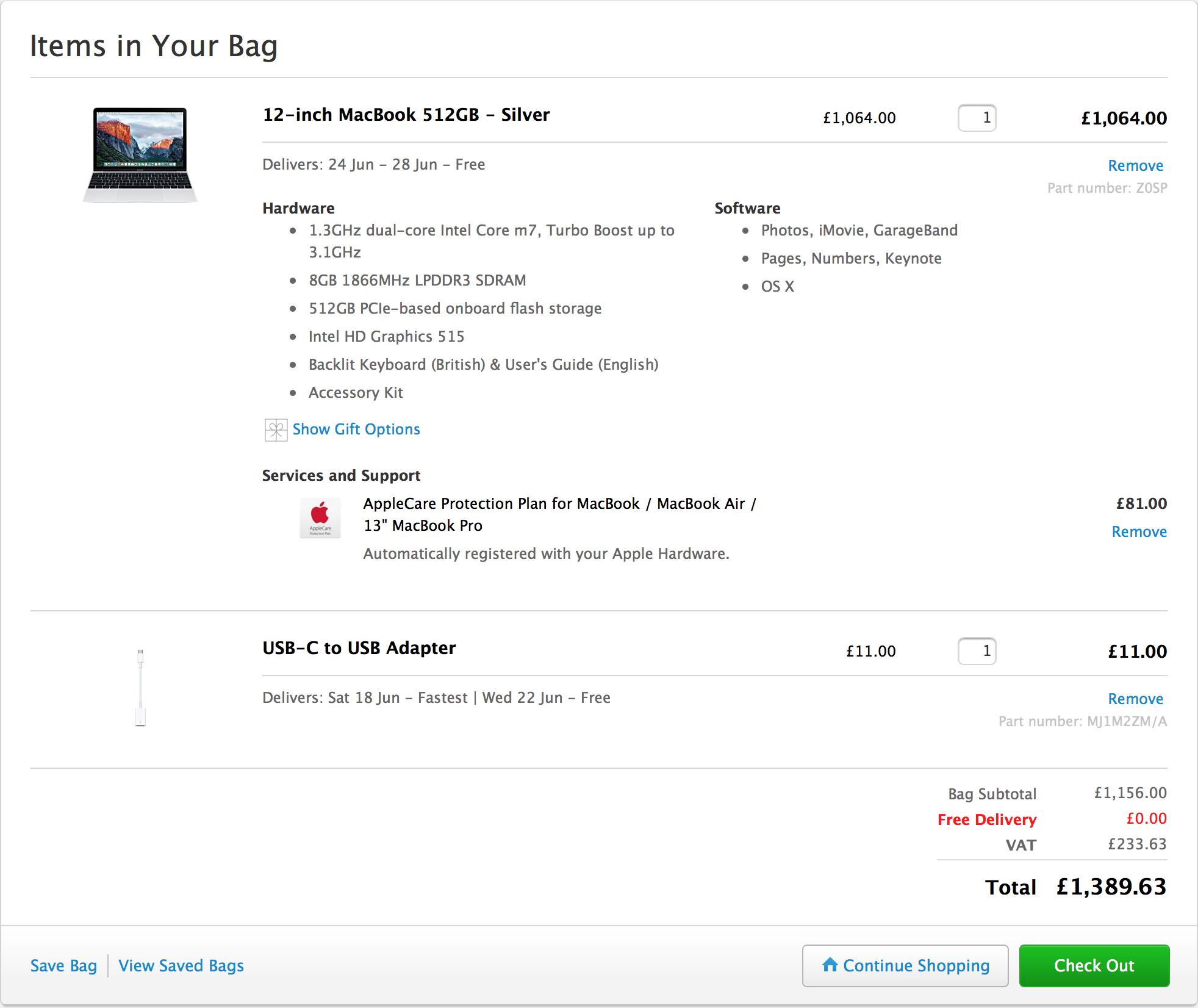The width and height of the screenshot is (1198, 1008).
Task: Click the Save Bag link
Action: tap(63, 966)
